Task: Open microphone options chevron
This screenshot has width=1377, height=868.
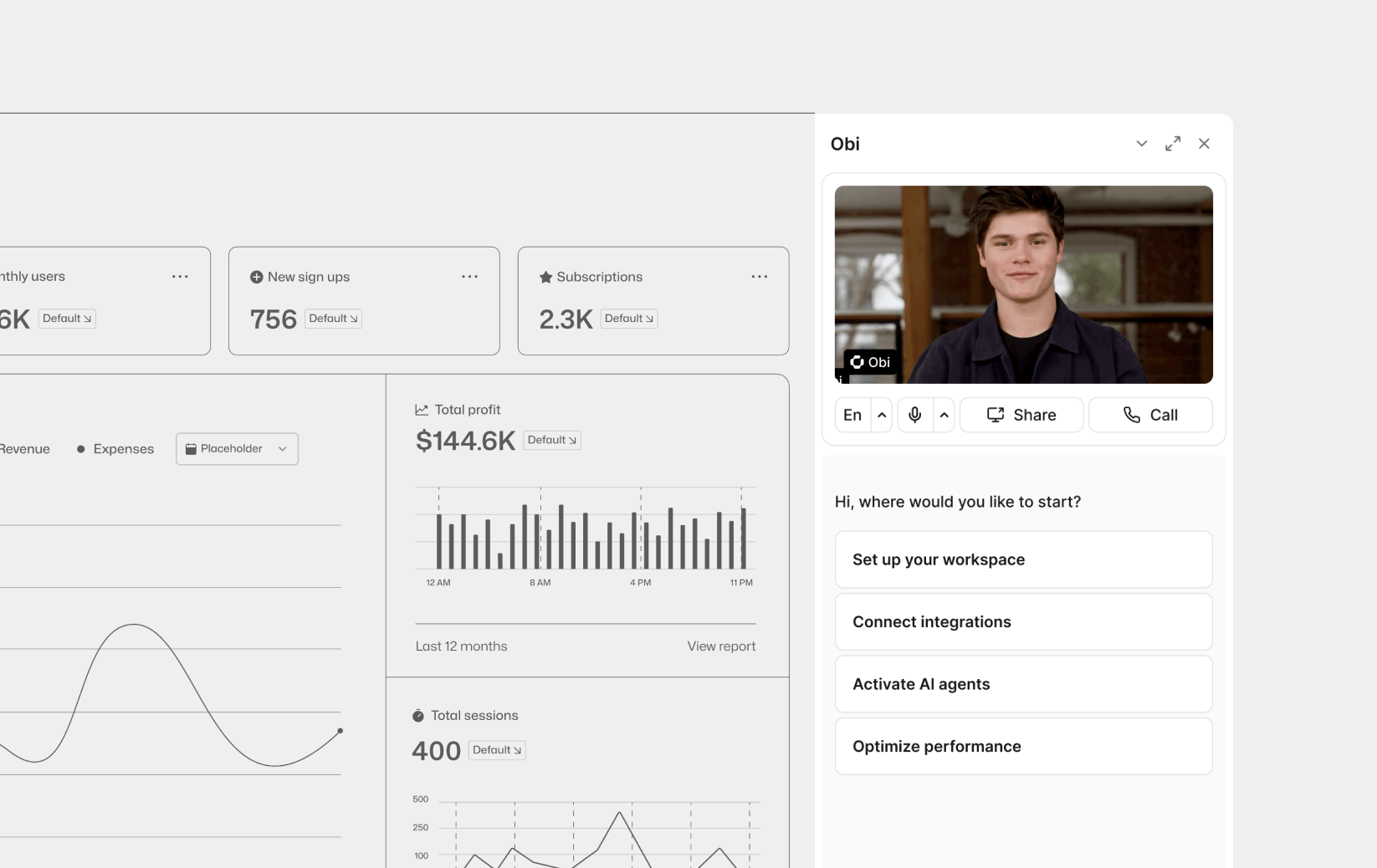Action: coord(944,415)
